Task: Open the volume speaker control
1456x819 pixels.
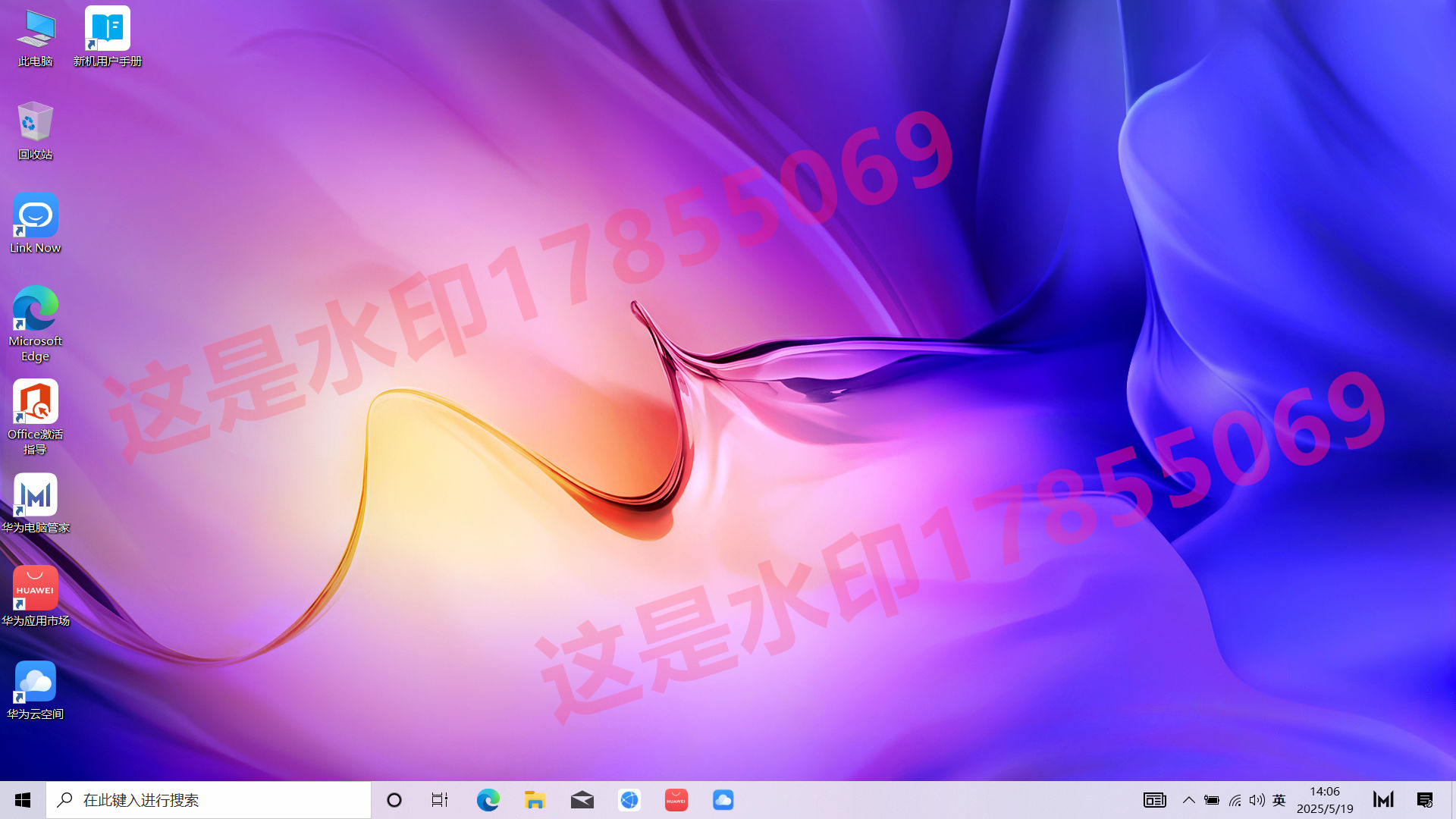Action: pos(1257,800)
